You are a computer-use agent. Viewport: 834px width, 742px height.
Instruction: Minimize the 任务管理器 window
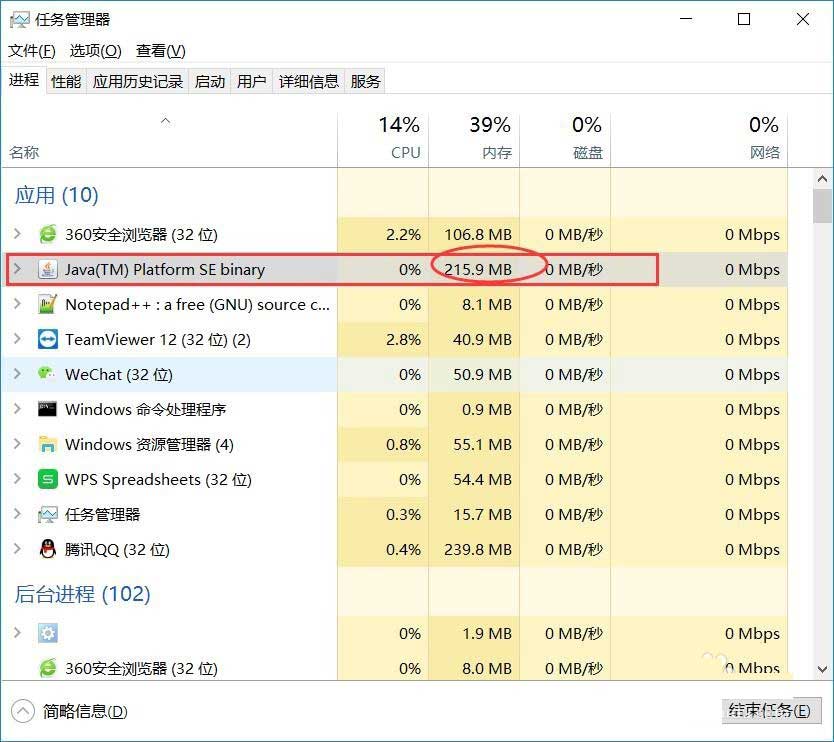point(686,20)
